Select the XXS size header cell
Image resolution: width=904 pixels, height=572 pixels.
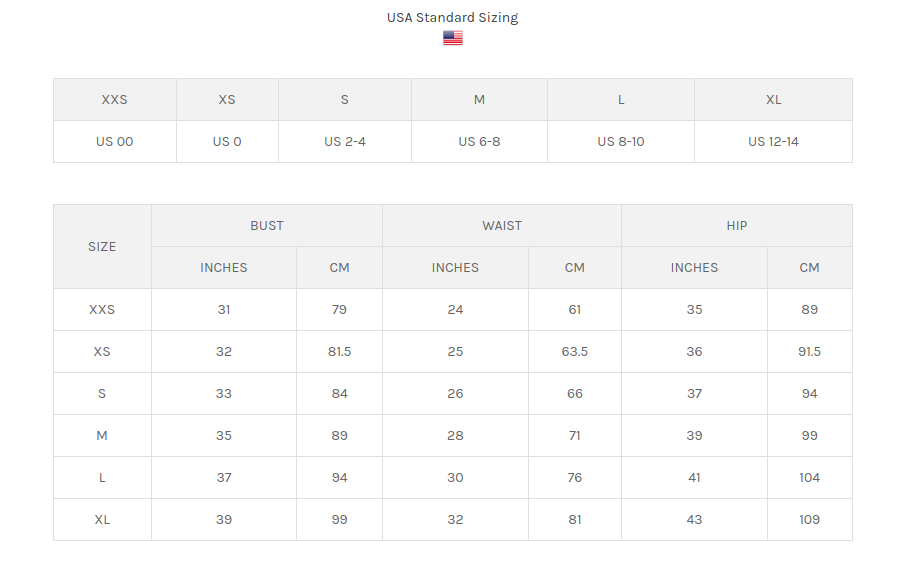115,100
